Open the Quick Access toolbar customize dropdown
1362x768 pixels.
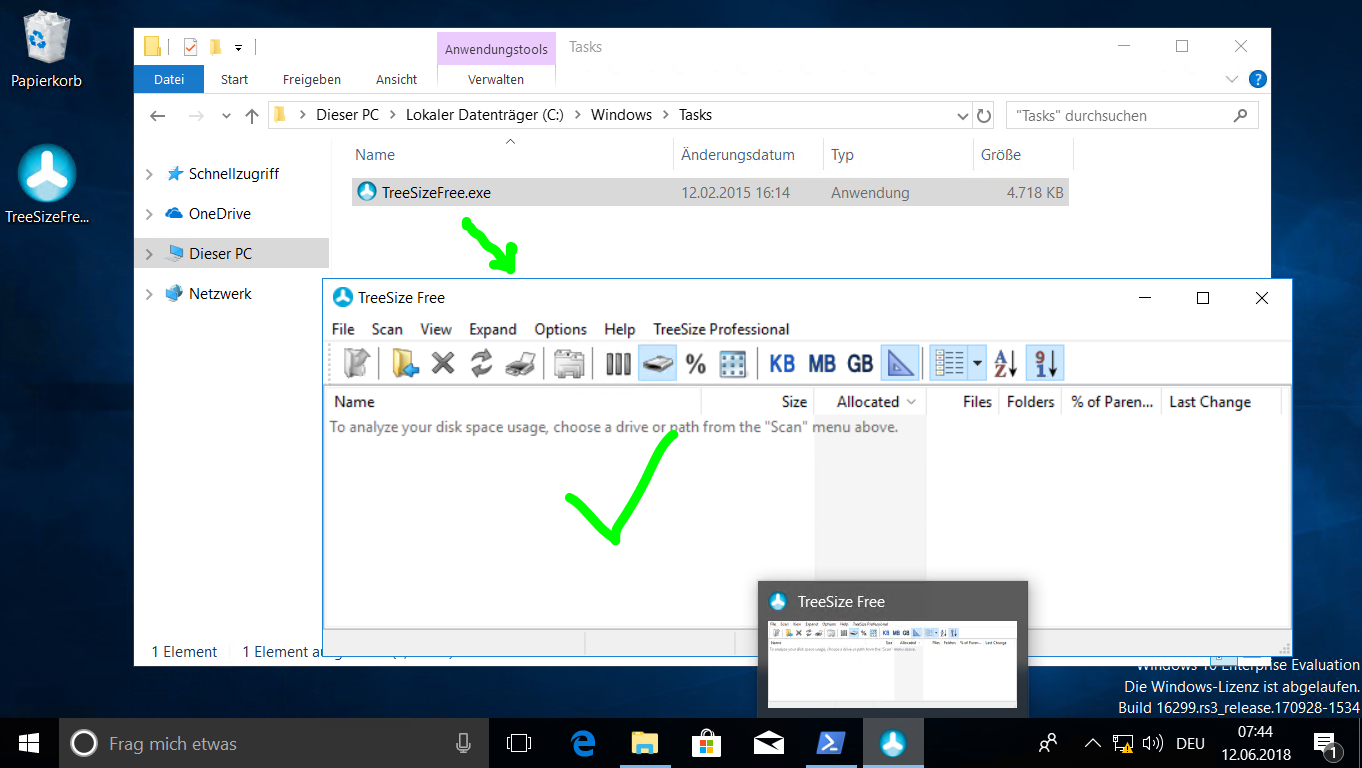(x=238, y=47)
